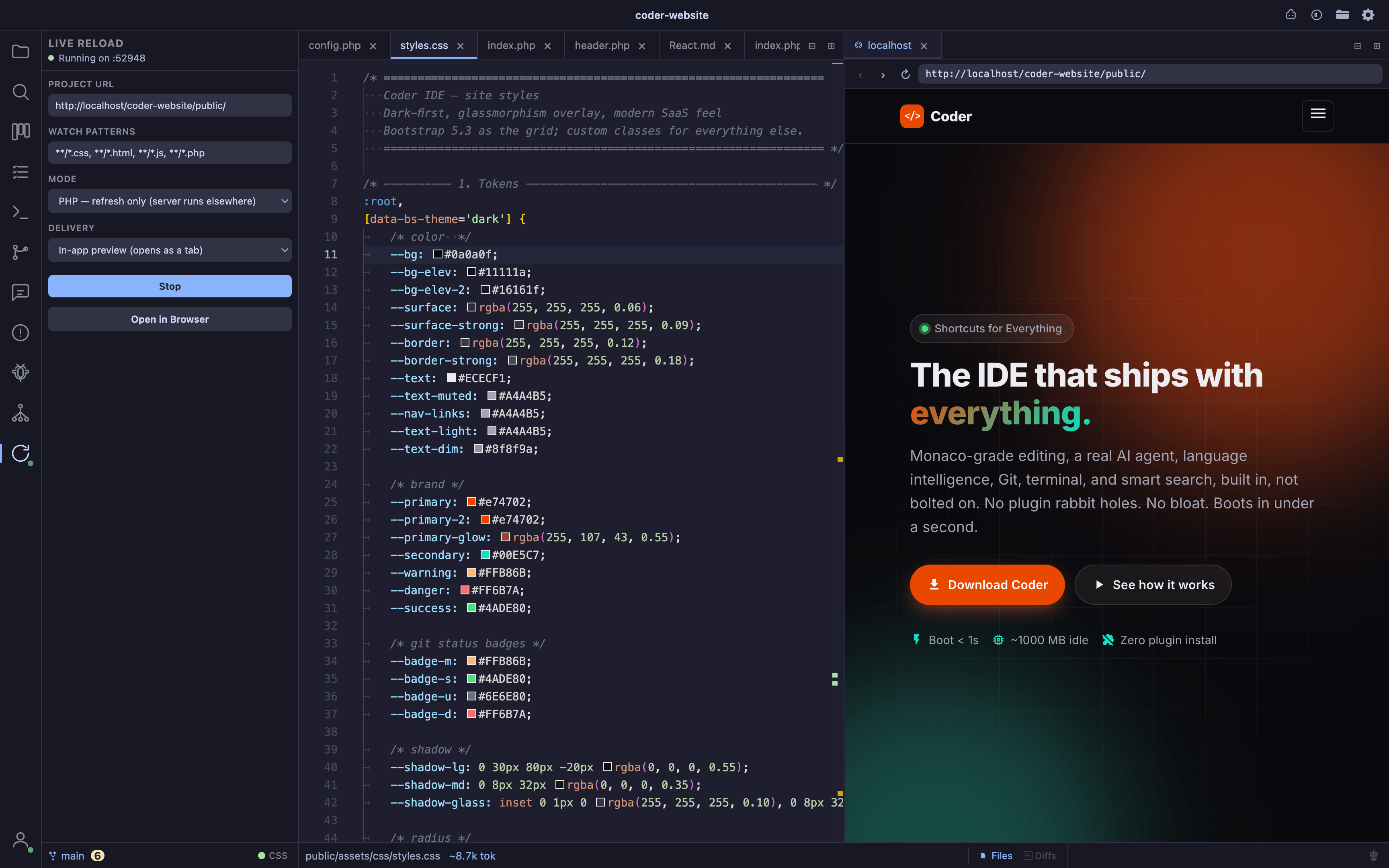This screenshot has width=1389, height=868.
Task: Go forward in the preview browser
Action: pyautogui.click(x=883, y=75)
